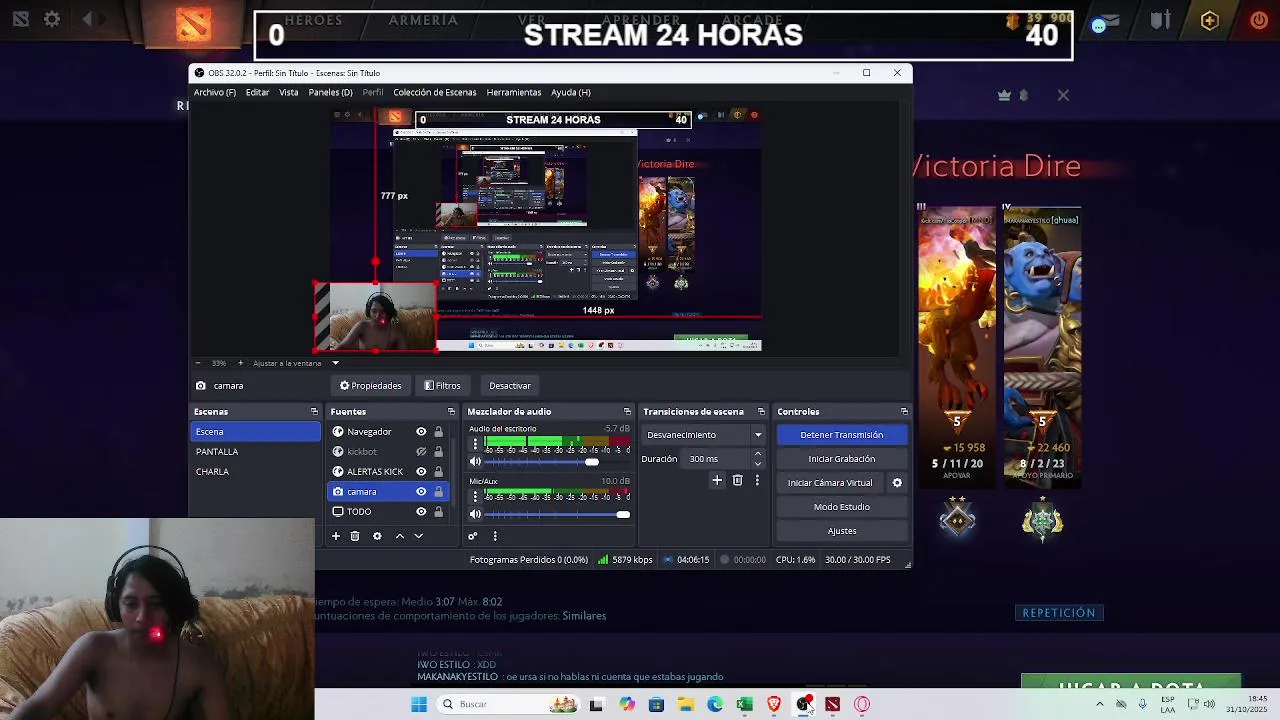The height and width of the screenshot is (720, 1280).
Task: Open the Vista menu
Action: (x=288, y=92)
